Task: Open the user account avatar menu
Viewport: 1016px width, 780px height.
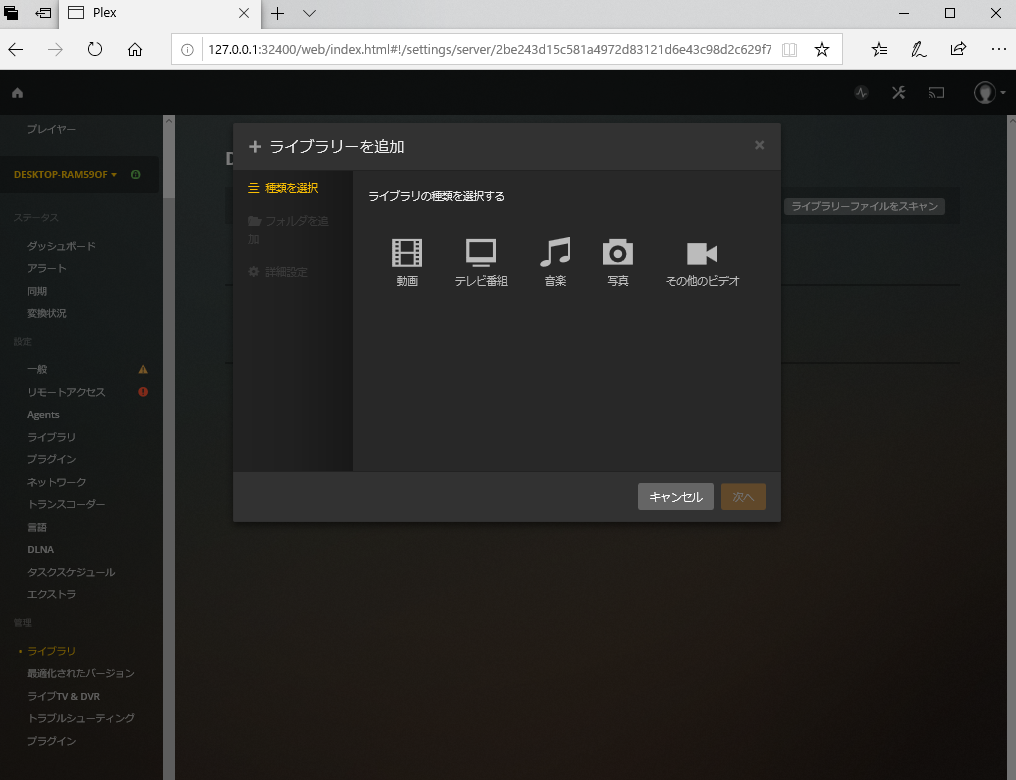Action: click(x=989, y=93)
